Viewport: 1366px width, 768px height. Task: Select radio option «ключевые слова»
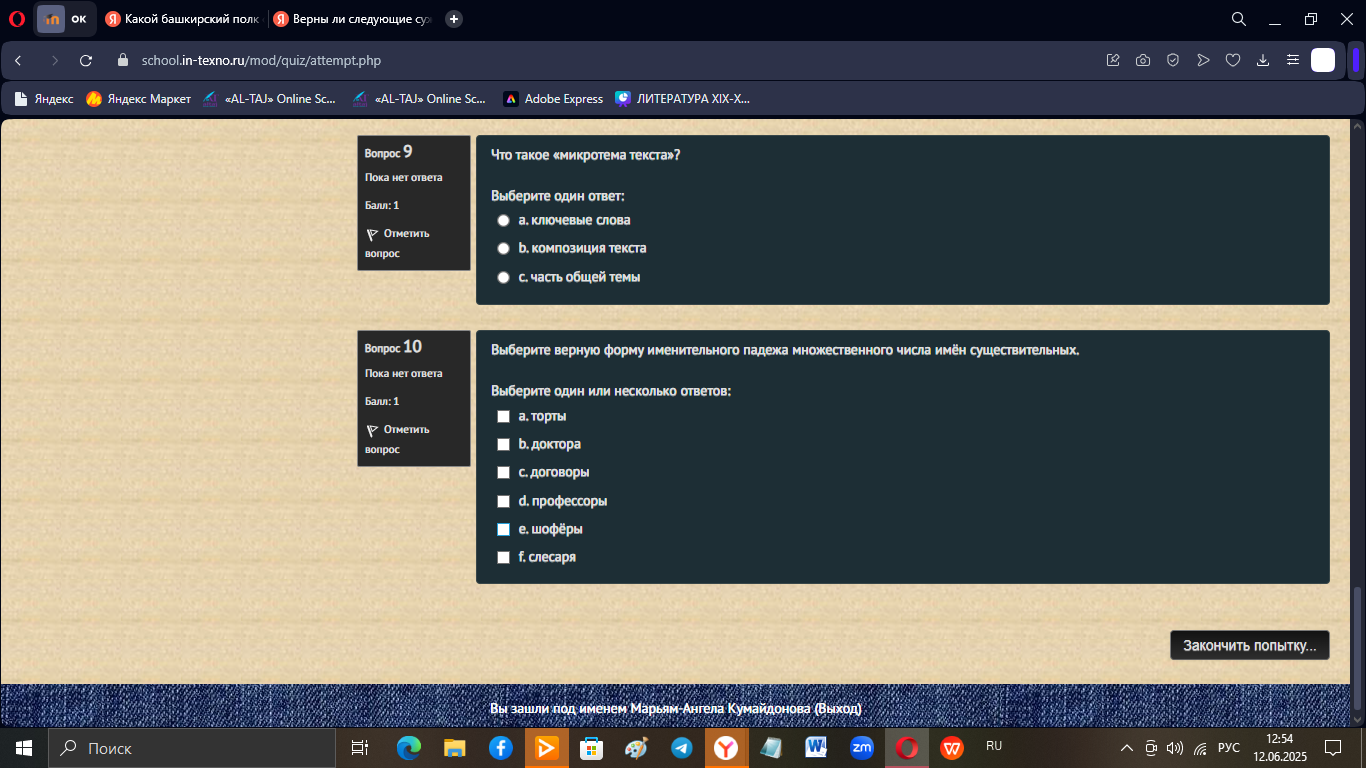(x=504, y=220)
